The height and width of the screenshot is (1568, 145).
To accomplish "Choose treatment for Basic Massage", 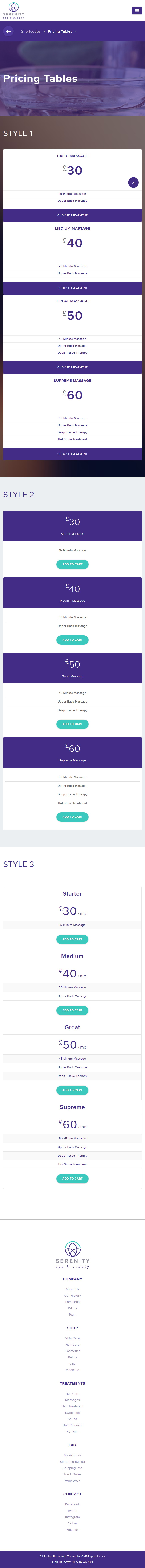I will (x=72, y=216).
